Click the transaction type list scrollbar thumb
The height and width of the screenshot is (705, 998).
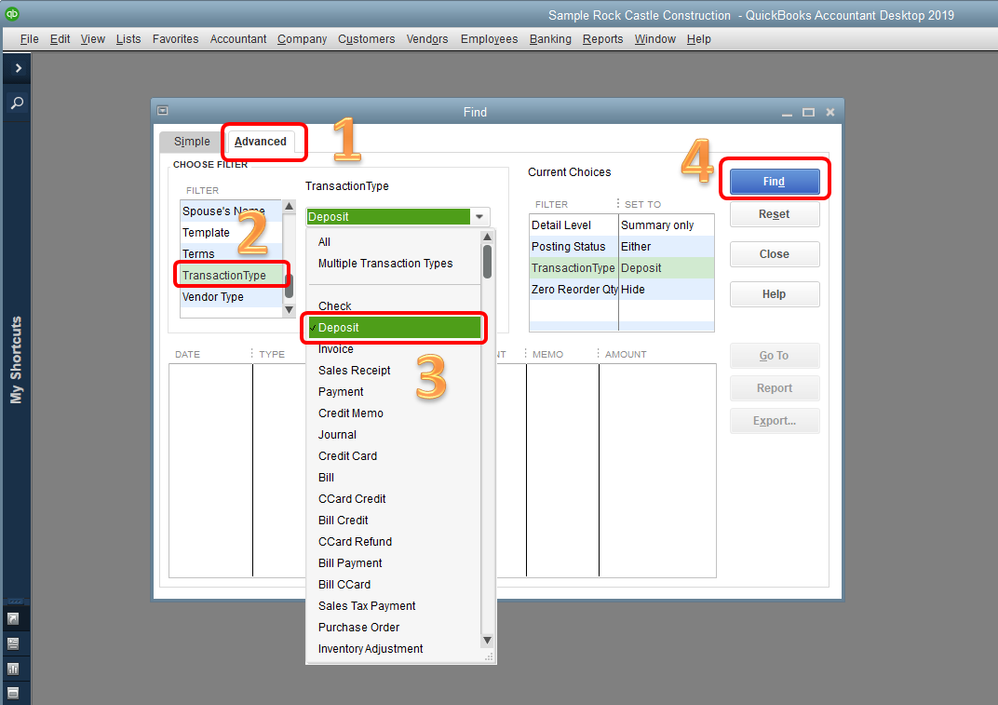pyautogui.click(x=487, y=262)
